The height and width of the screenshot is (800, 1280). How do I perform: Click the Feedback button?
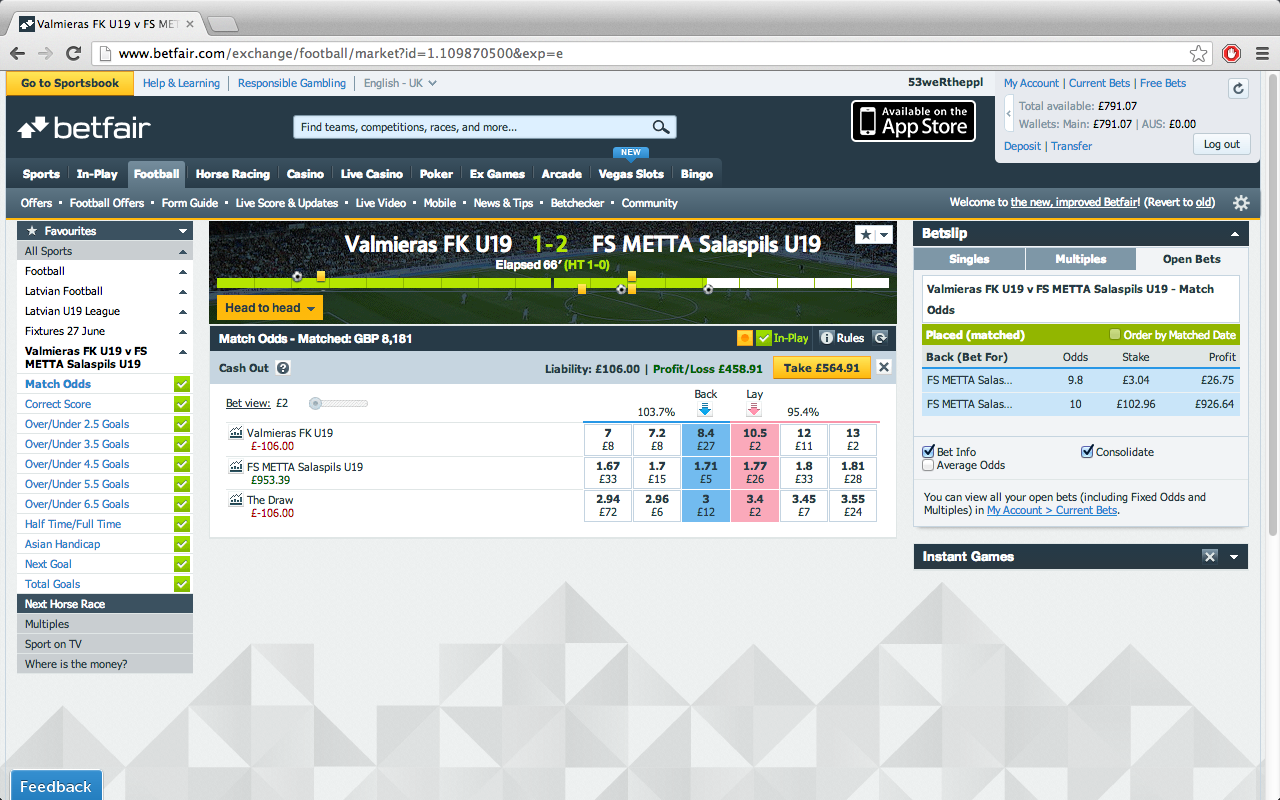tap(56, 786)
